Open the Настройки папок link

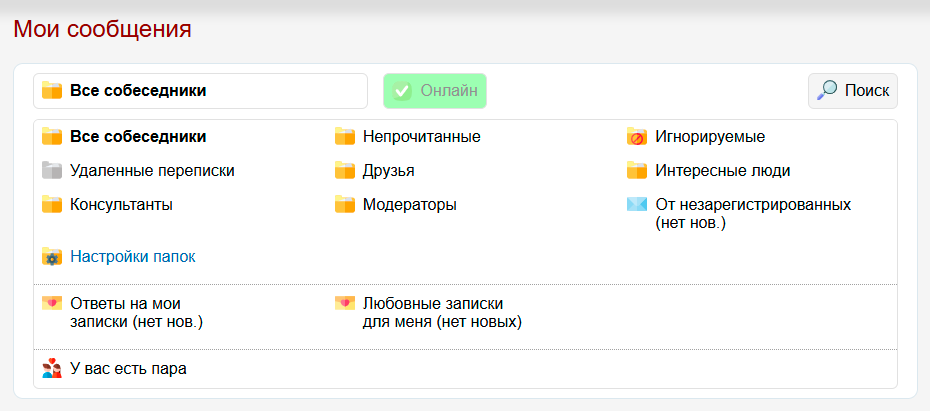tap(133, 257)
